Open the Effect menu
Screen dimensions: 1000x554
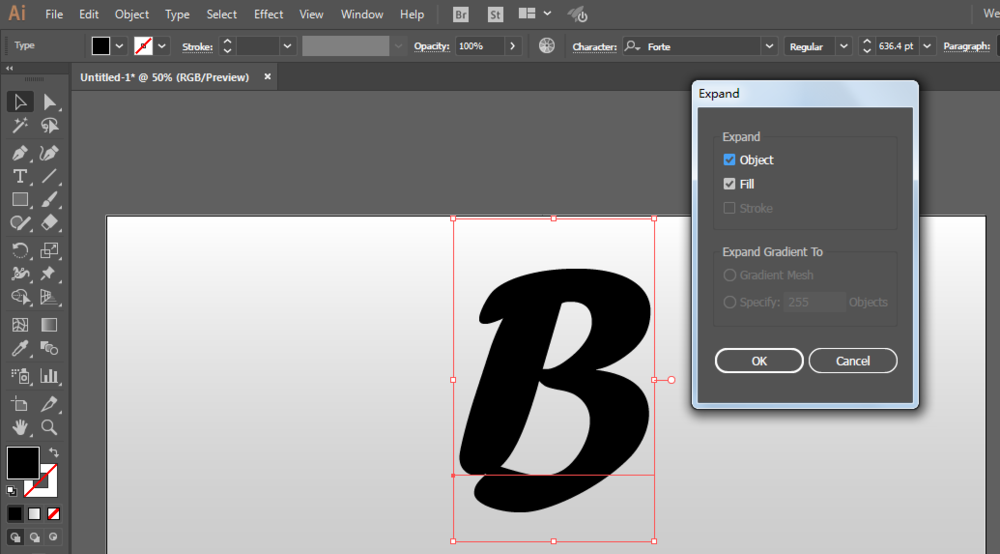268,14
